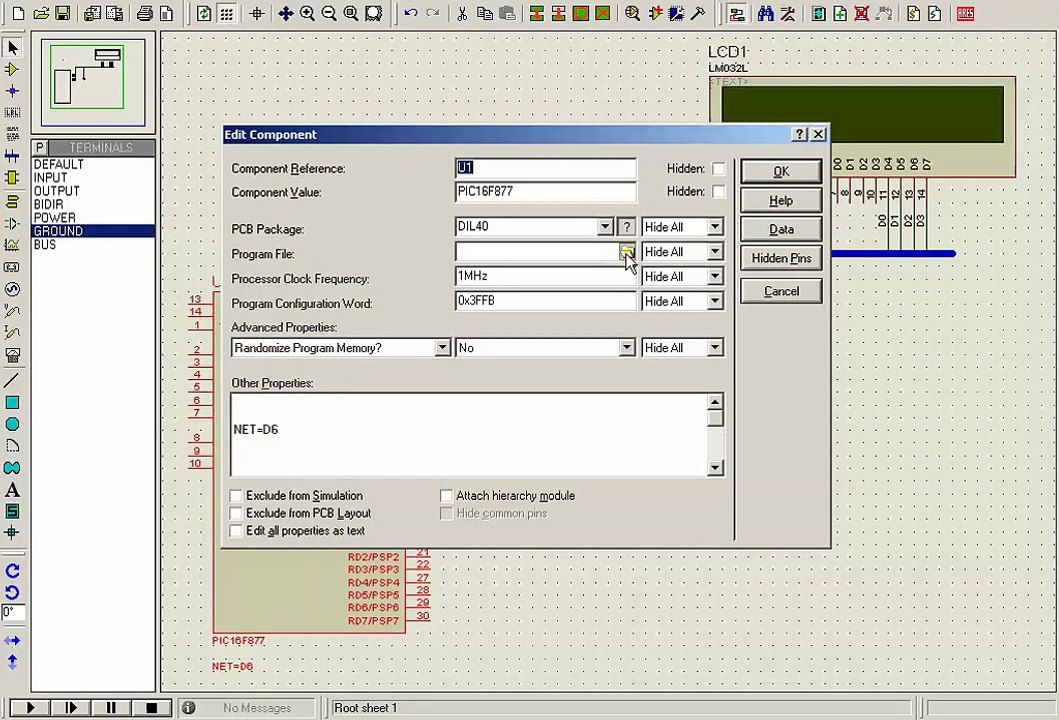1059x720 pixels.
Task: Select the Wire Label (LBL) tool
Action: click(x=12, y=113)
